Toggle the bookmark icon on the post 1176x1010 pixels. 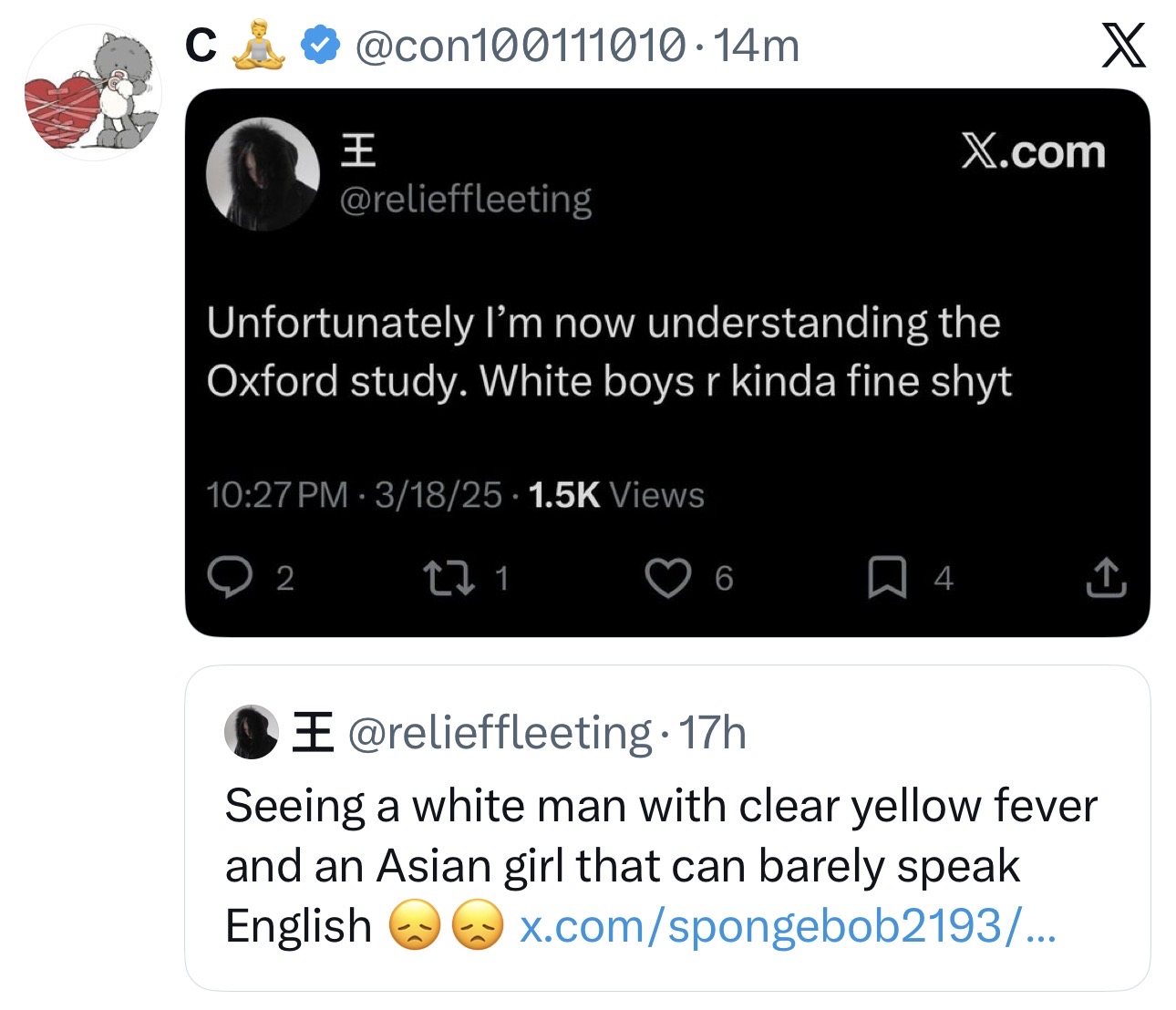(x=886, y=578)
